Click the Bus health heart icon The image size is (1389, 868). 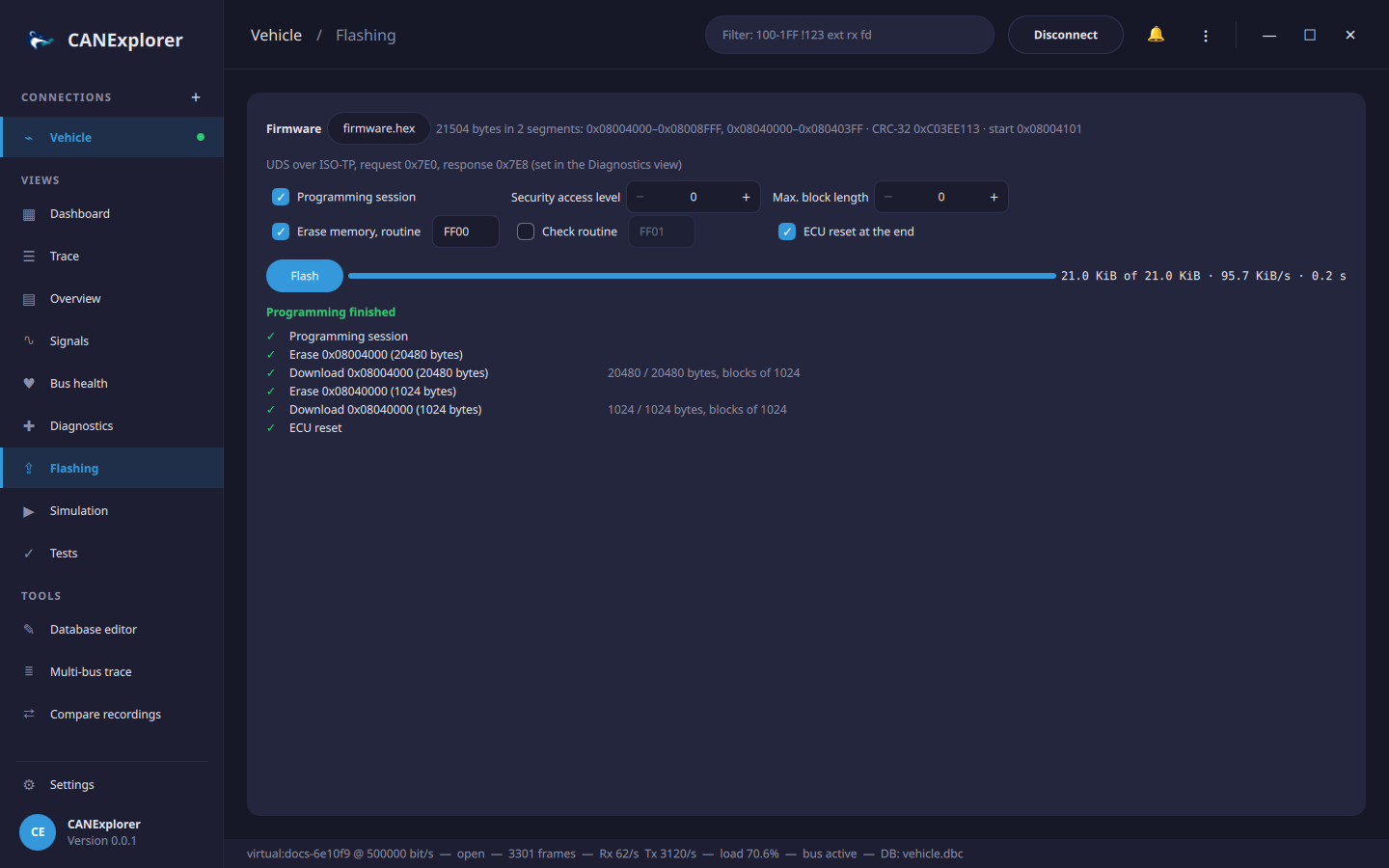coord(29,384)
